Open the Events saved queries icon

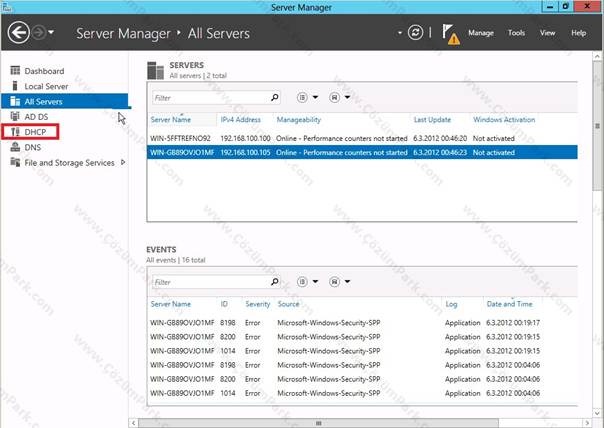[334, 282]
